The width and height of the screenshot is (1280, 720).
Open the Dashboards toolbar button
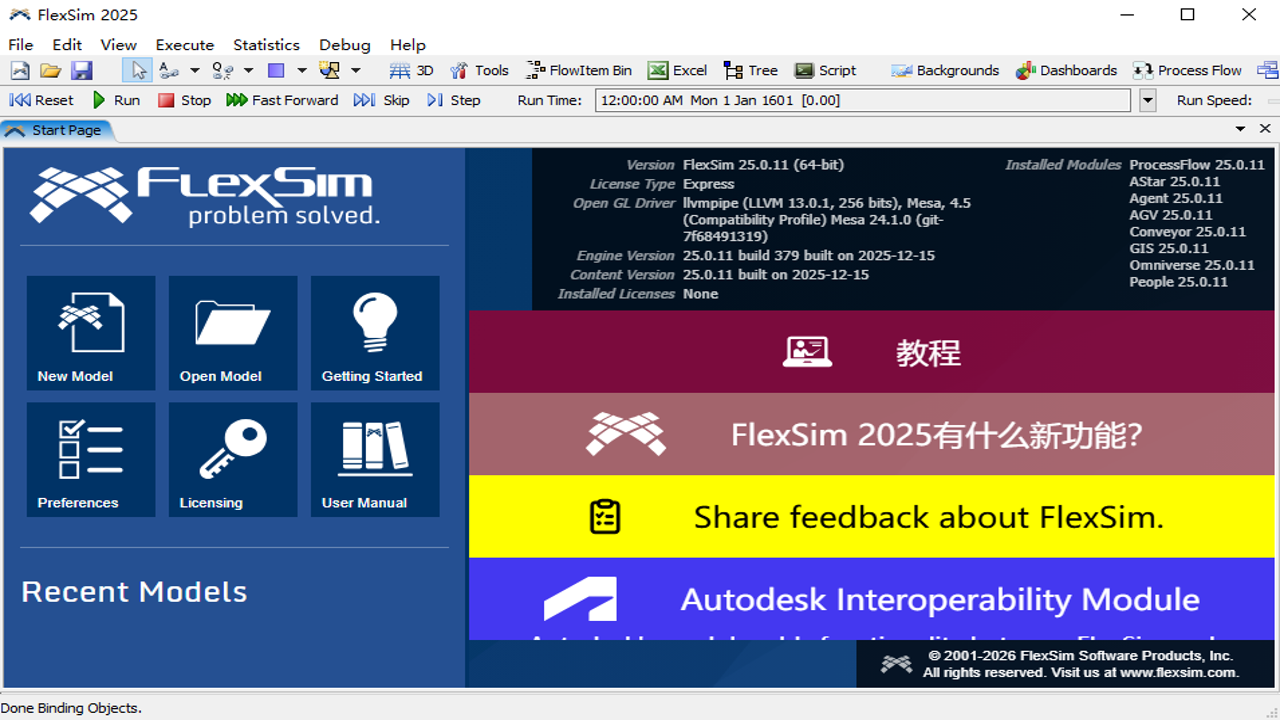pos(1066,71)
